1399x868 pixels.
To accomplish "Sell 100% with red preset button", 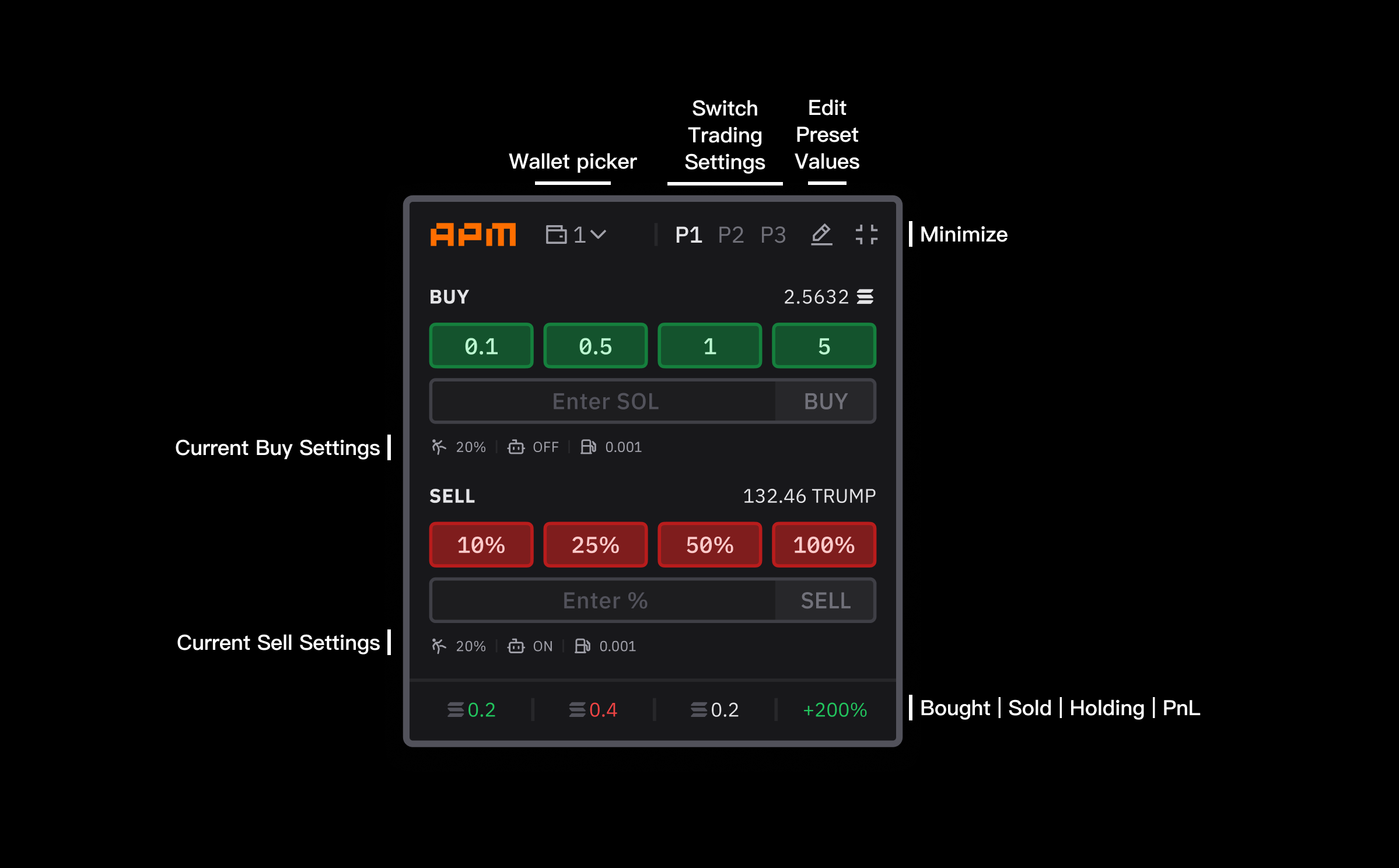I will click(x=823, y=545).
